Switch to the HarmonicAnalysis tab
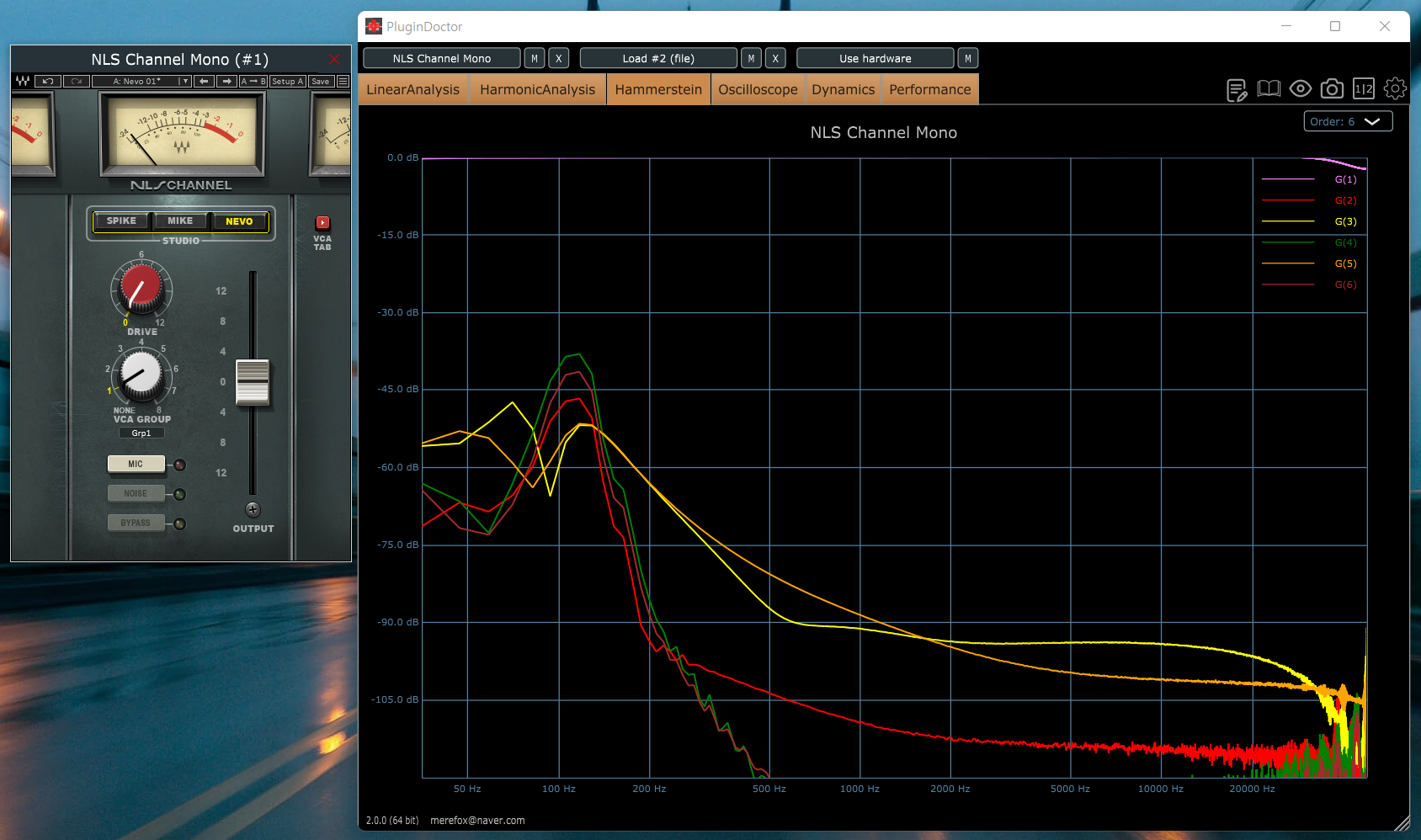The width and height of the screenshot is (1421, 840). [537, 89]
